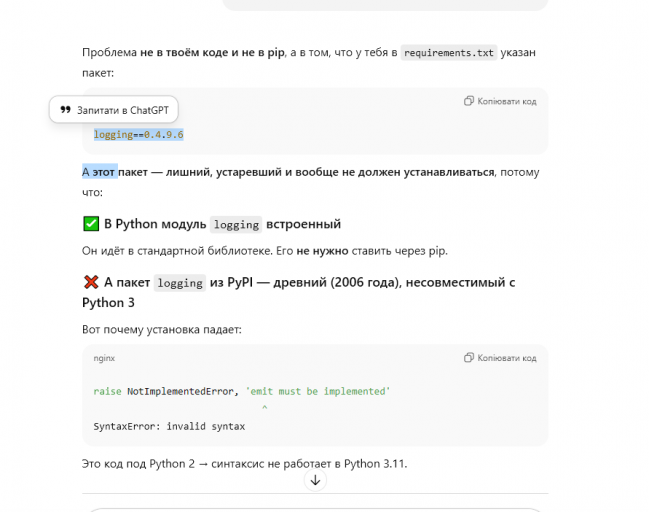Image resolution: width=649 pixels, height=512 pixels.
Task: Click the sentence mentioning Python 3.11
Action: pyautogui.click(x=244, y=464)
